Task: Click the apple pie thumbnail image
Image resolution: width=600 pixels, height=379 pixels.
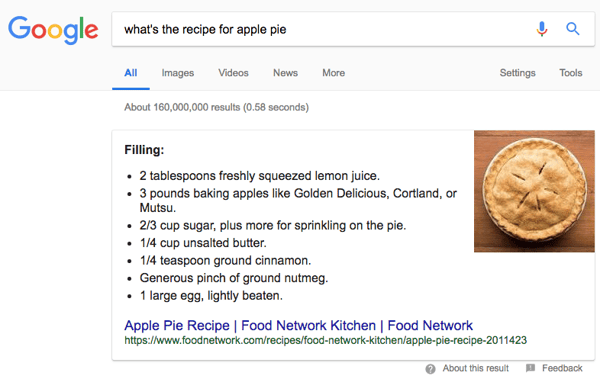Action: pyautogui.click(x=534, y=191)
